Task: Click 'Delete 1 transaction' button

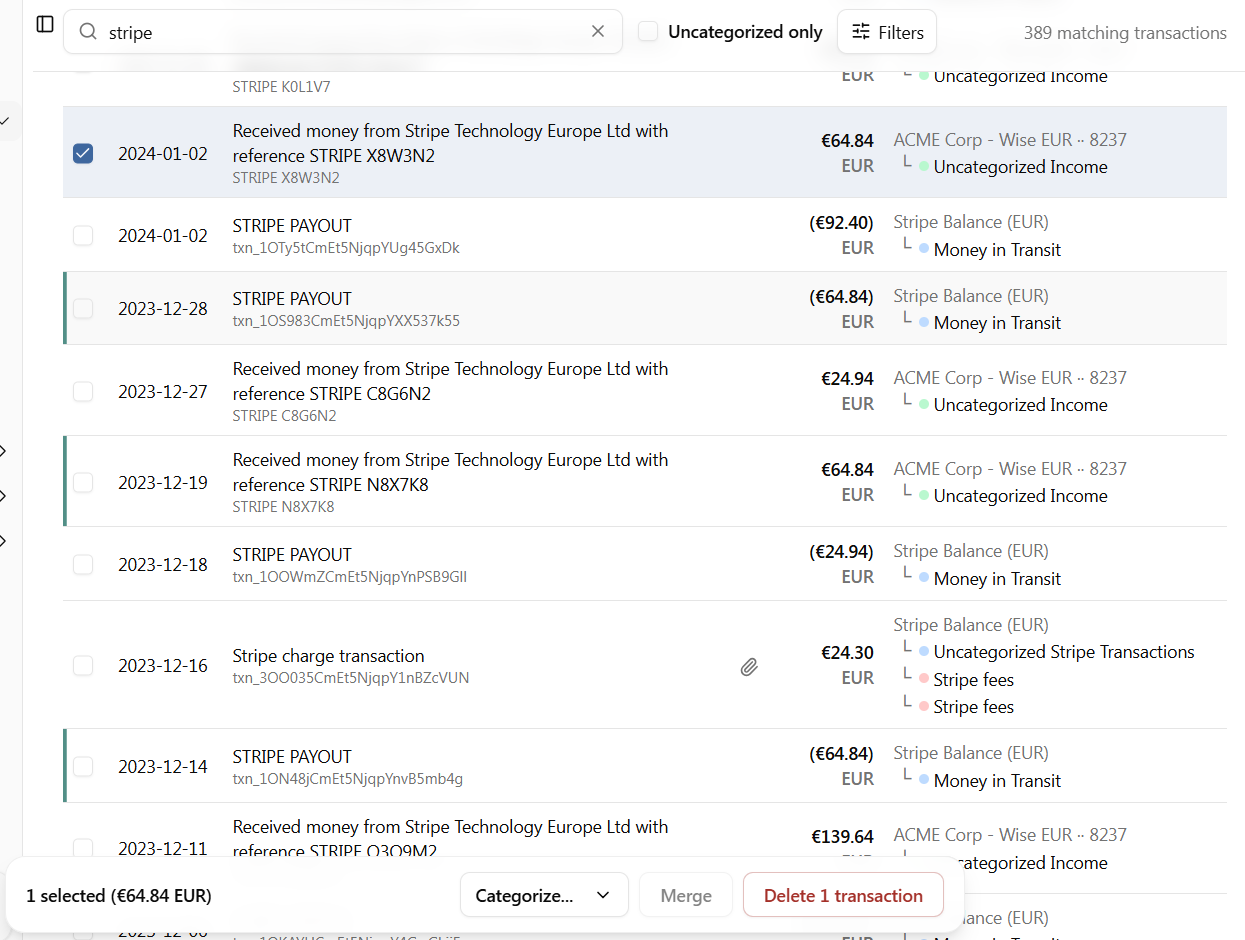Action: pos(843,895)
